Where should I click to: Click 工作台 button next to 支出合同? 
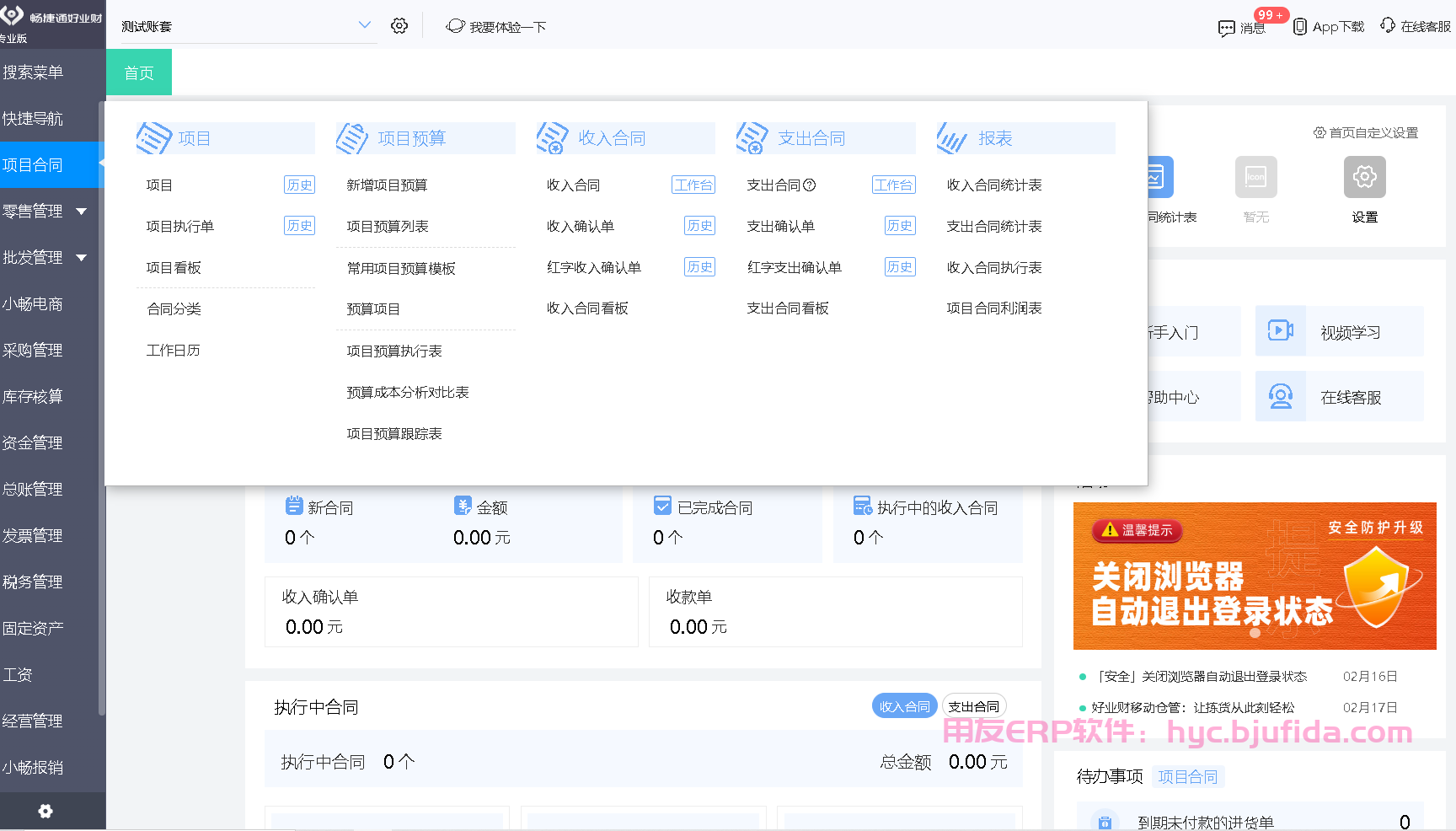(x=893, y=185)
